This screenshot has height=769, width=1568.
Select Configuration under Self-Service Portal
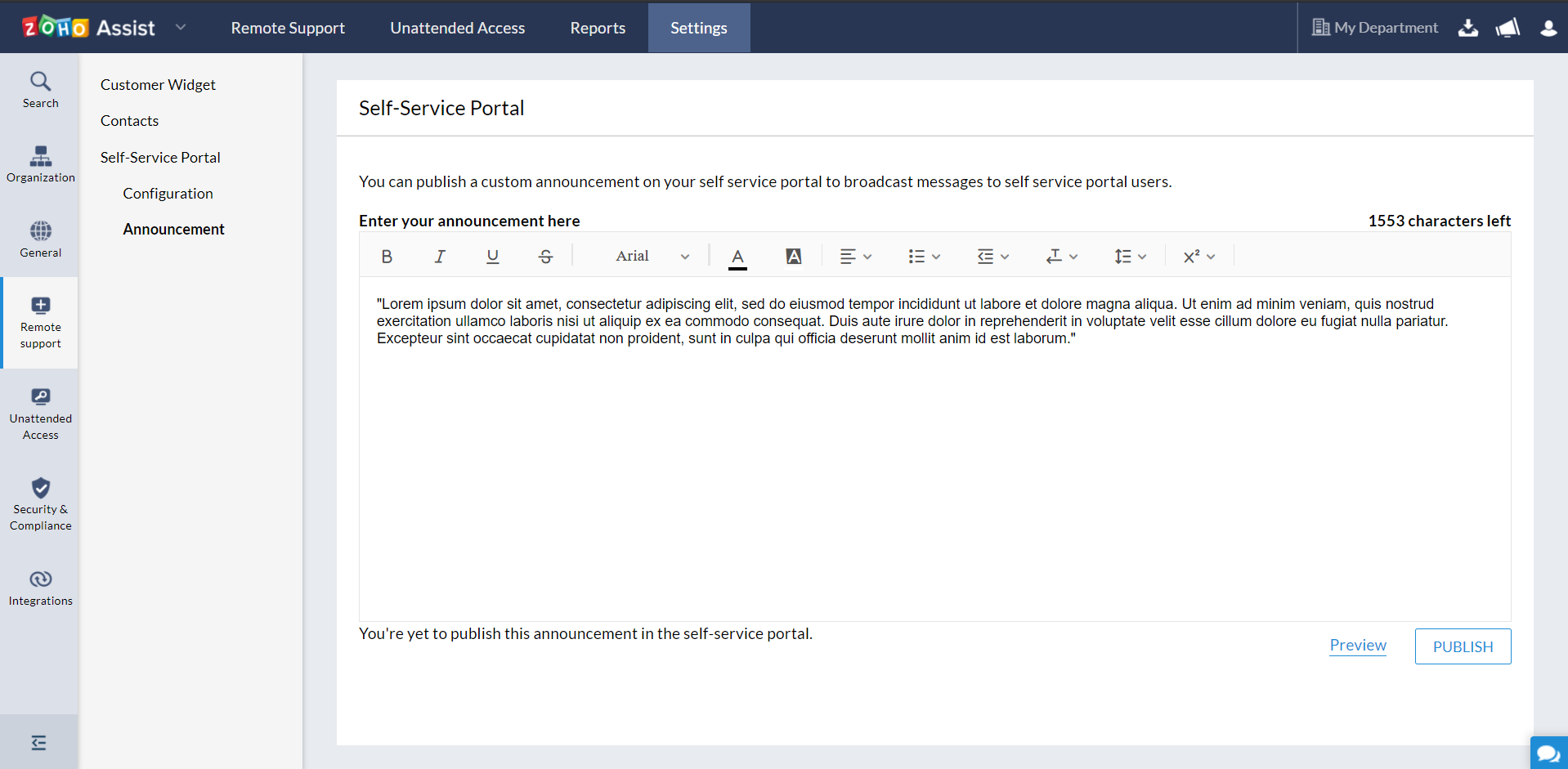pyautogui.click(x=168, y=194)
